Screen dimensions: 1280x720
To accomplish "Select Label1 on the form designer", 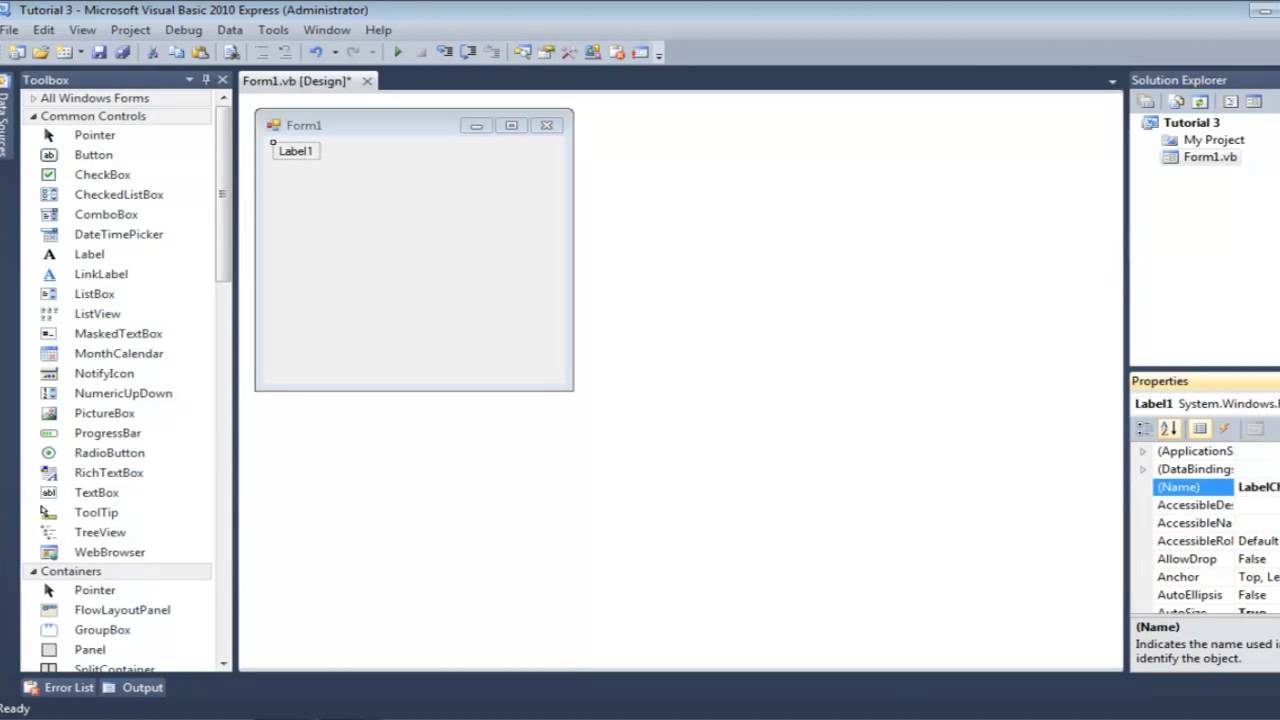I will coord(296,151).
